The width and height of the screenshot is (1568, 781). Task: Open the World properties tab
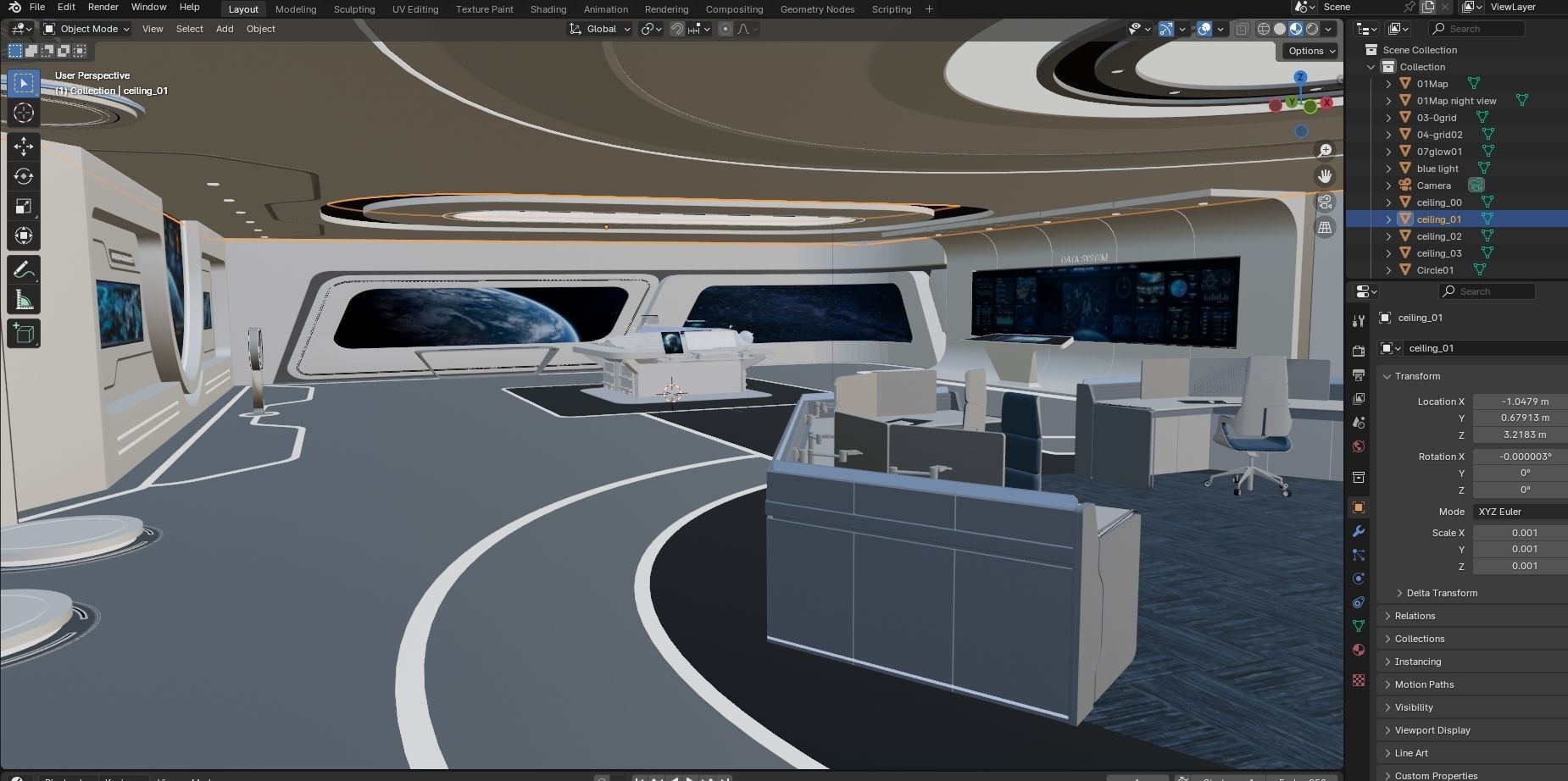[x=1359, y=446]
